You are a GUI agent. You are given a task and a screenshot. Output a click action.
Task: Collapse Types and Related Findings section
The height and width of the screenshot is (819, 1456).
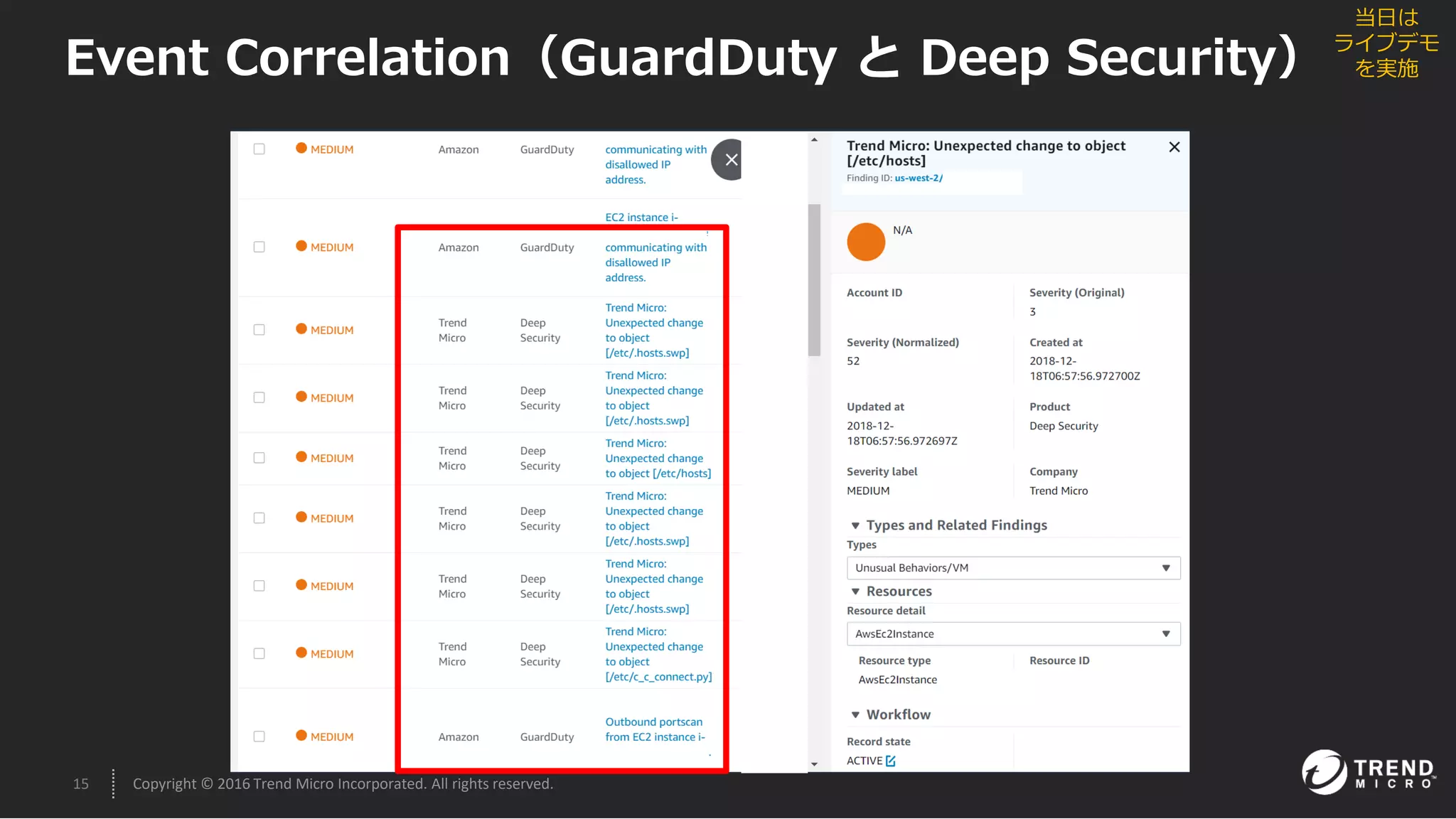pos(855,525)
